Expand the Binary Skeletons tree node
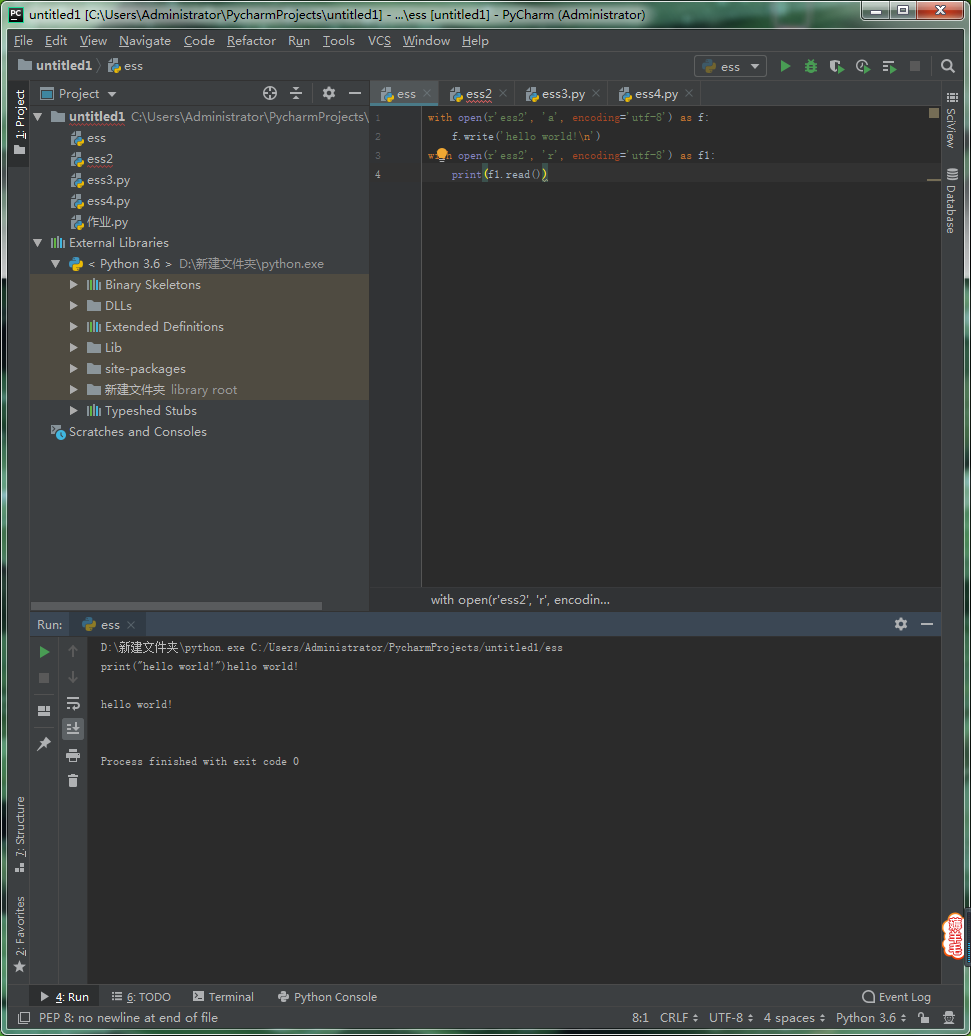 click(x=74, y=285)
